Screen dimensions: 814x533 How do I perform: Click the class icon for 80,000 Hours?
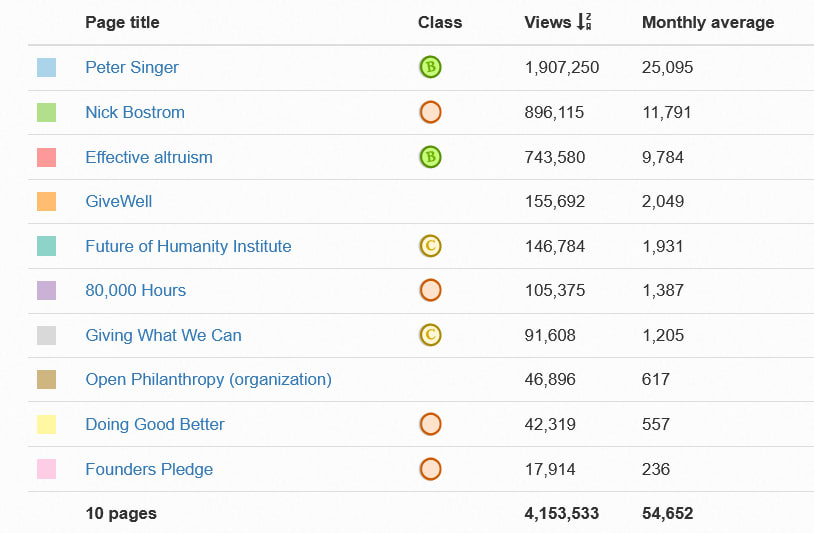(430, 290)
